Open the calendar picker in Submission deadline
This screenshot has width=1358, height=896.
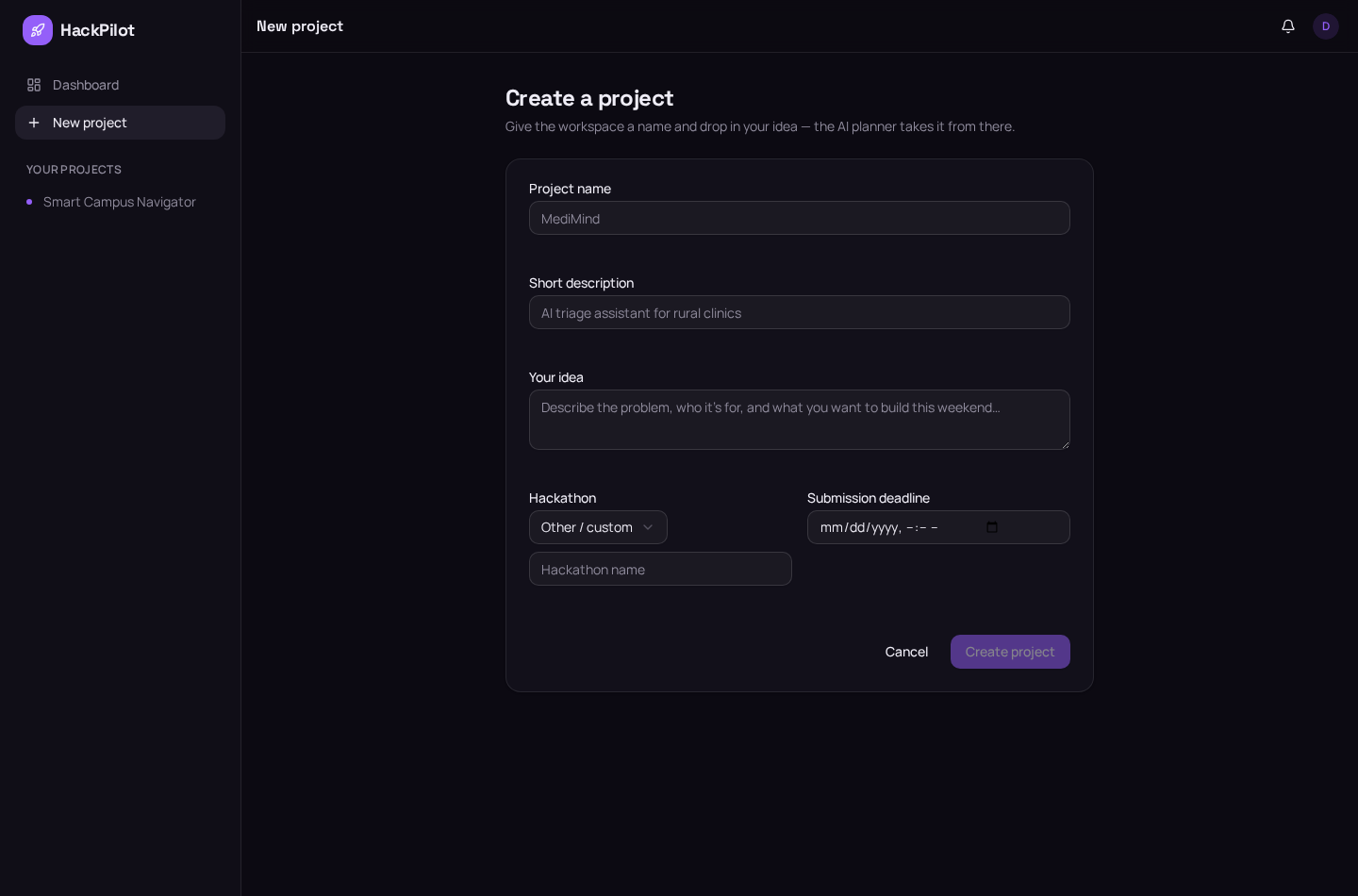992,527
